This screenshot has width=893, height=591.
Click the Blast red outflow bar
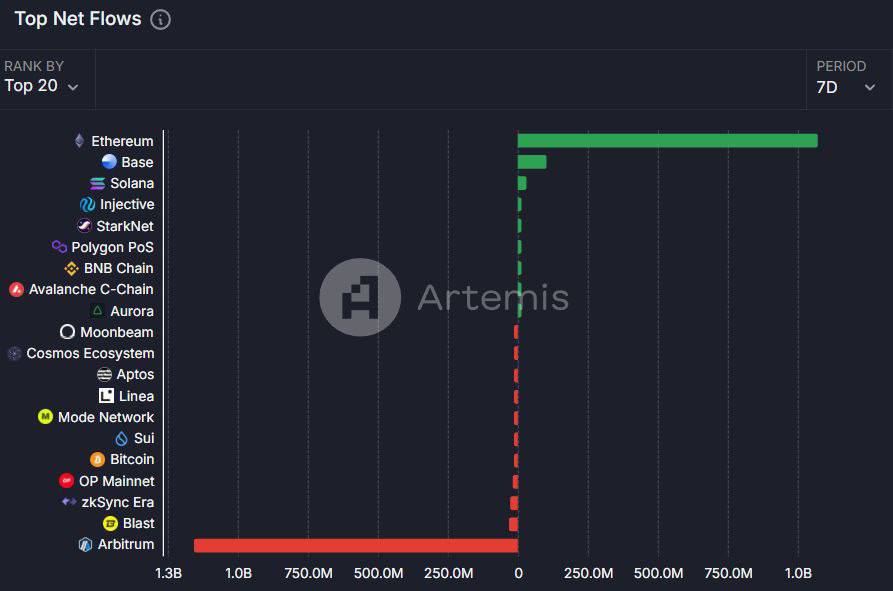(x=513, y=524)
